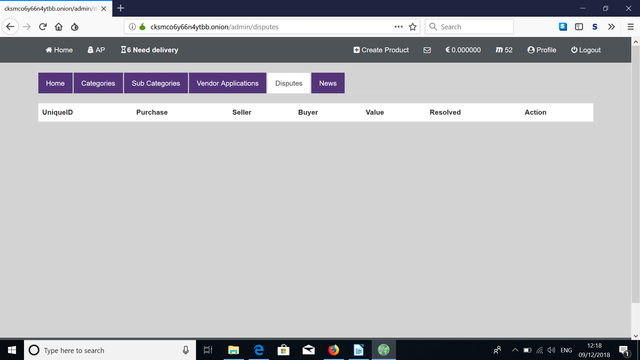View 6 Need delivery orders

tap(149, 50)
